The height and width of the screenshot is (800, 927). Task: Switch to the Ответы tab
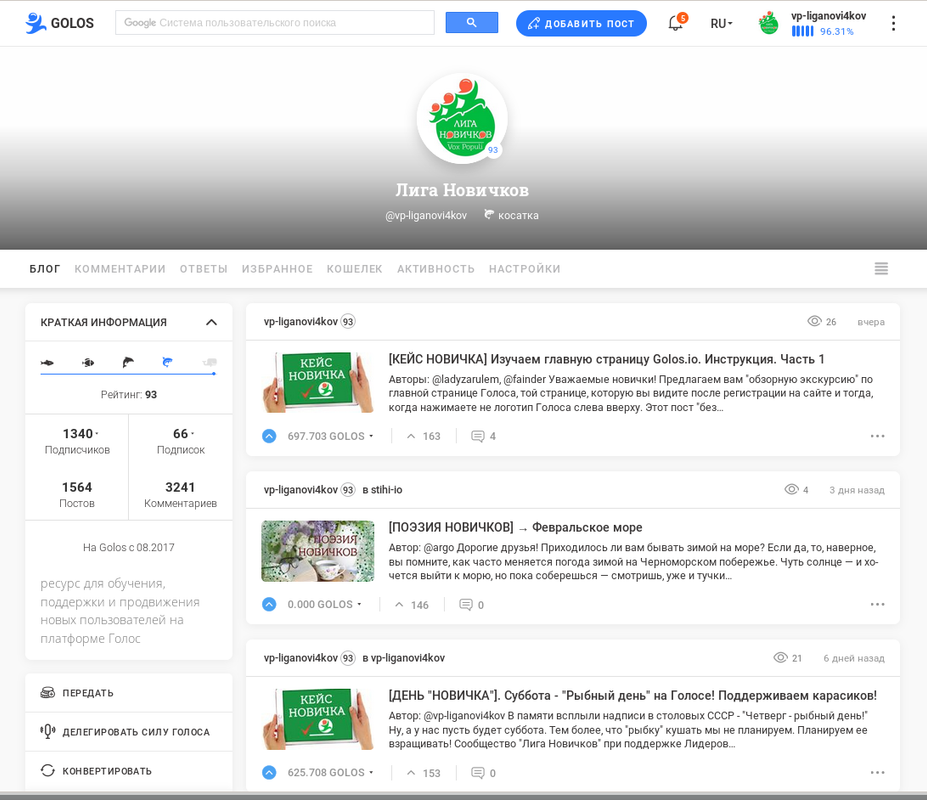(203, 269)
